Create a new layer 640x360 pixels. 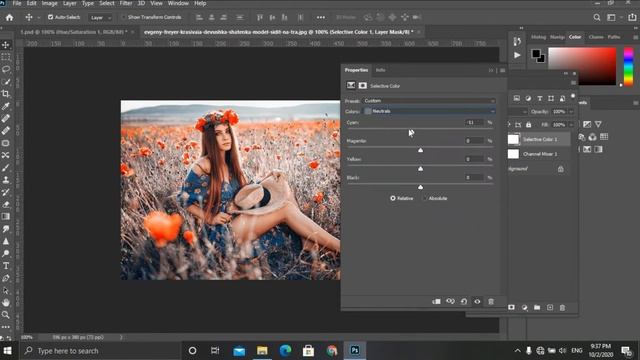550,307
